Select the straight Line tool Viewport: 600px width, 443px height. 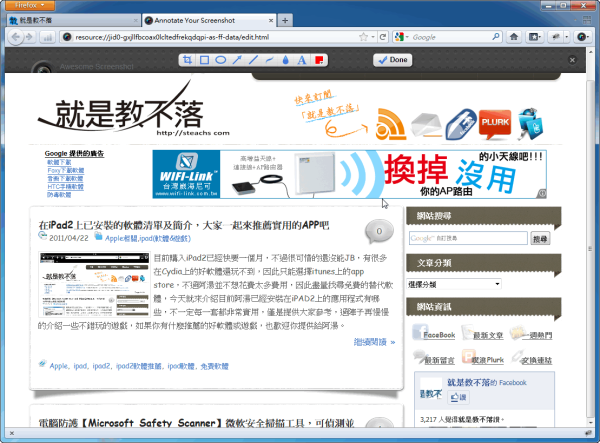click(x=253, y=60)
